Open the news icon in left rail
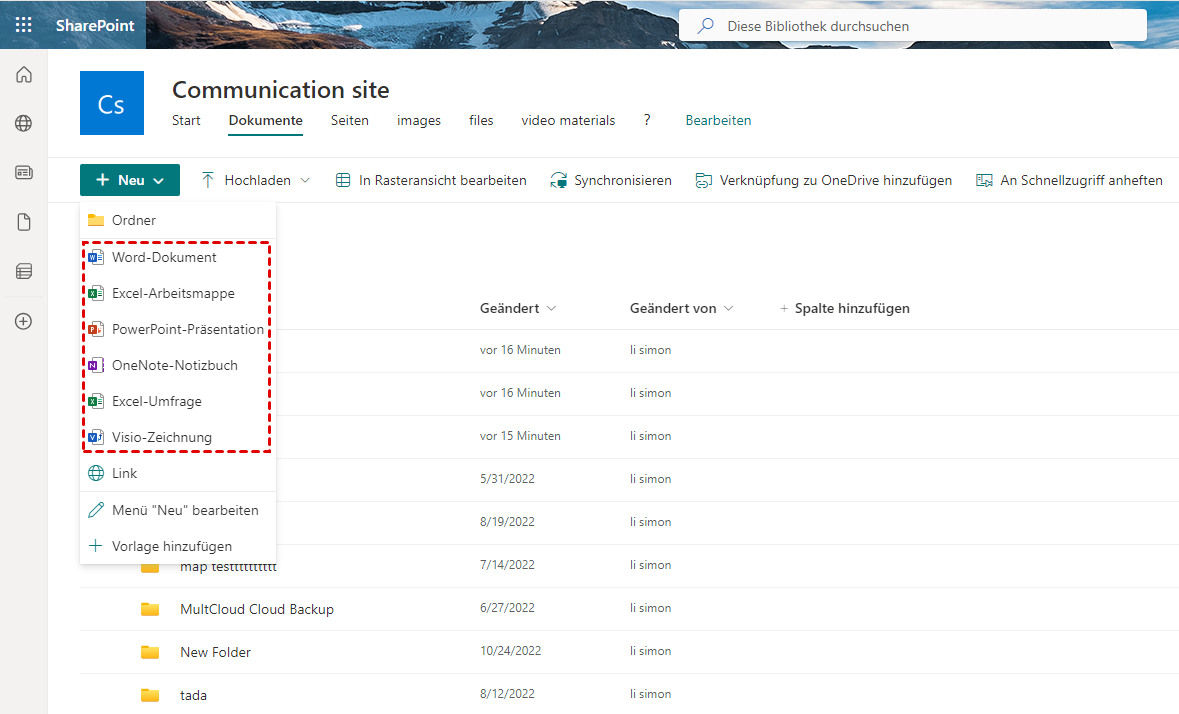 pyautogui.click(x=24, y=173)
